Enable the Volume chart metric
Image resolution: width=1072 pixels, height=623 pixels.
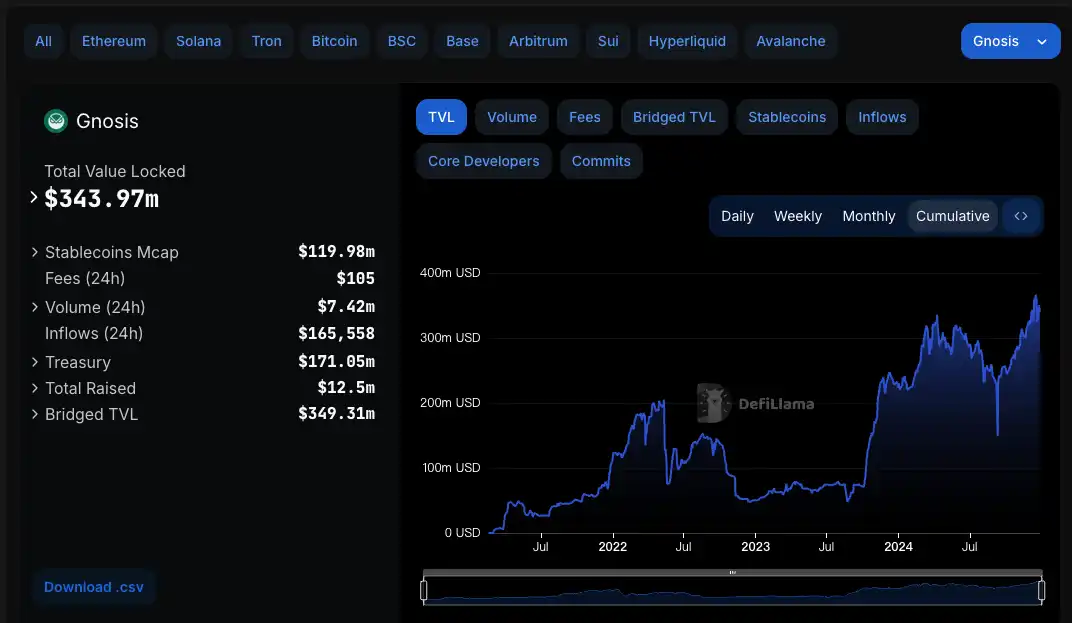(x=512, y=117)
